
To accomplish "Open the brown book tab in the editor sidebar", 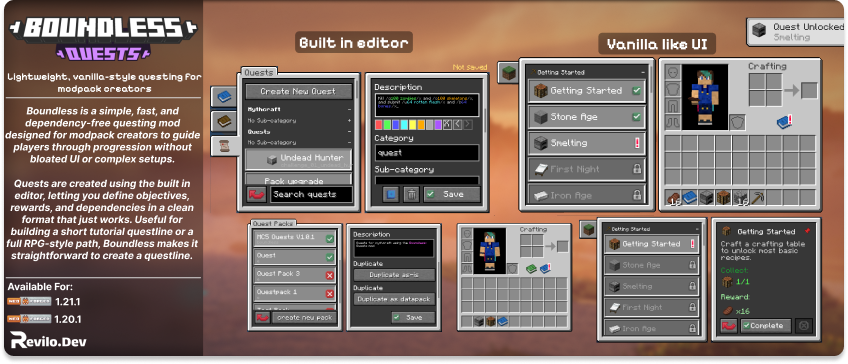I will (x=223, y=121).
